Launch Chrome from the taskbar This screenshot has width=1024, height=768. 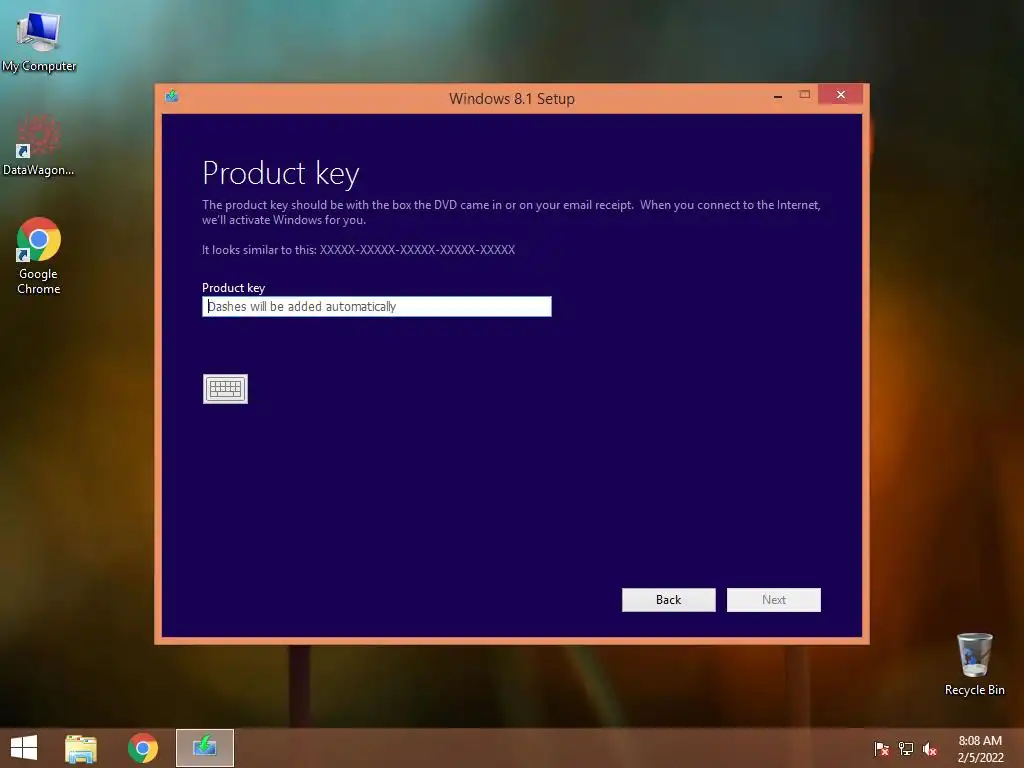pos(143,748)
